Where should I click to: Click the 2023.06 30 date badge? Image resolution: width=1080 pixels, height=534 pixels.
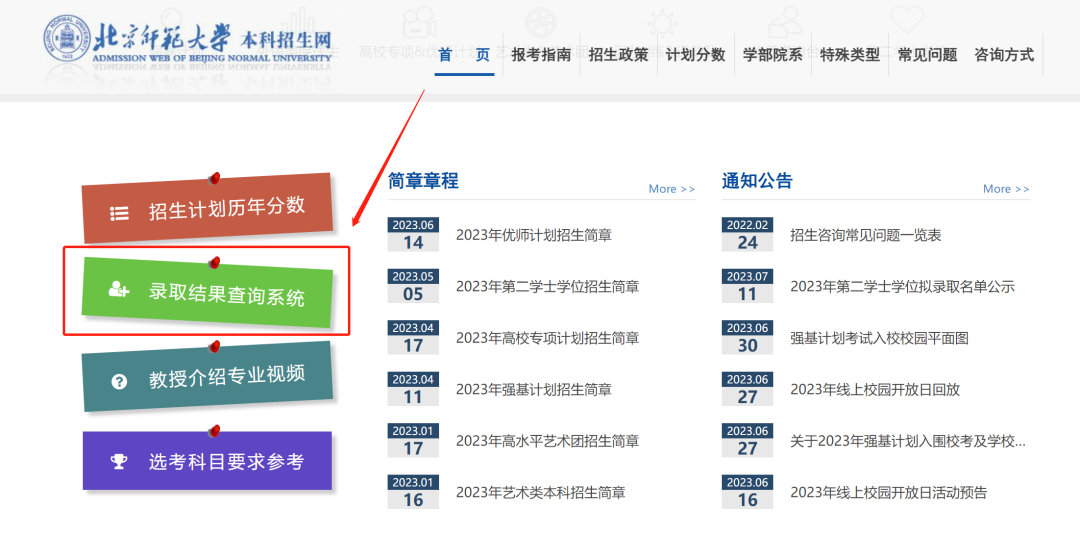[747, 338]
